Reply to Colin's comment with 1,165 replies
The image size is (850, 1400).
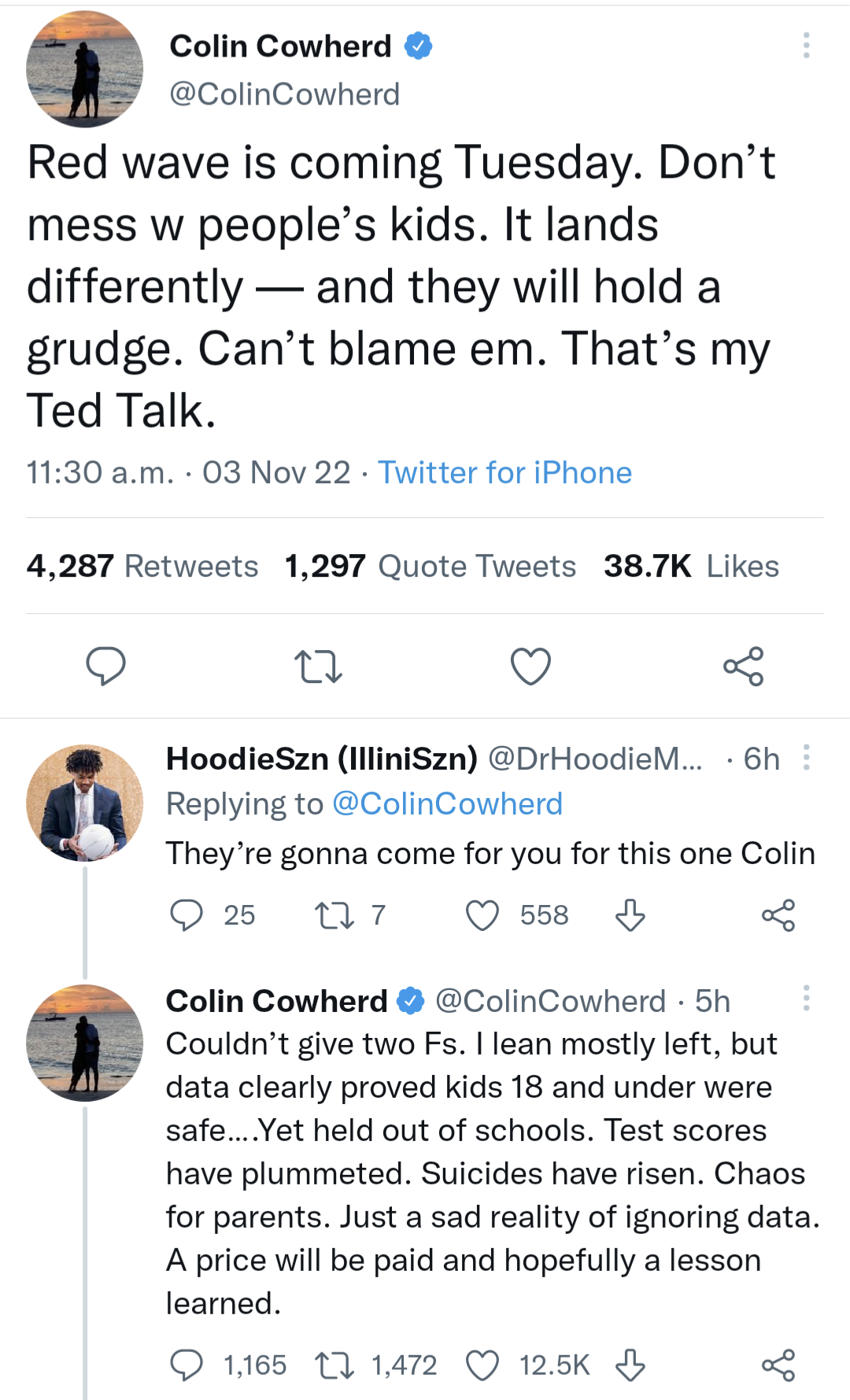click(x=187, y=1365)
